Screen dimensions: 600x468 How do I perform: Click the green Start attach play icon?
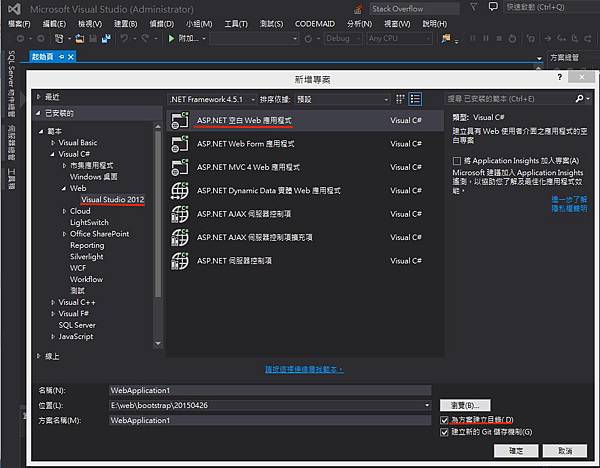(x=171, y=38)
